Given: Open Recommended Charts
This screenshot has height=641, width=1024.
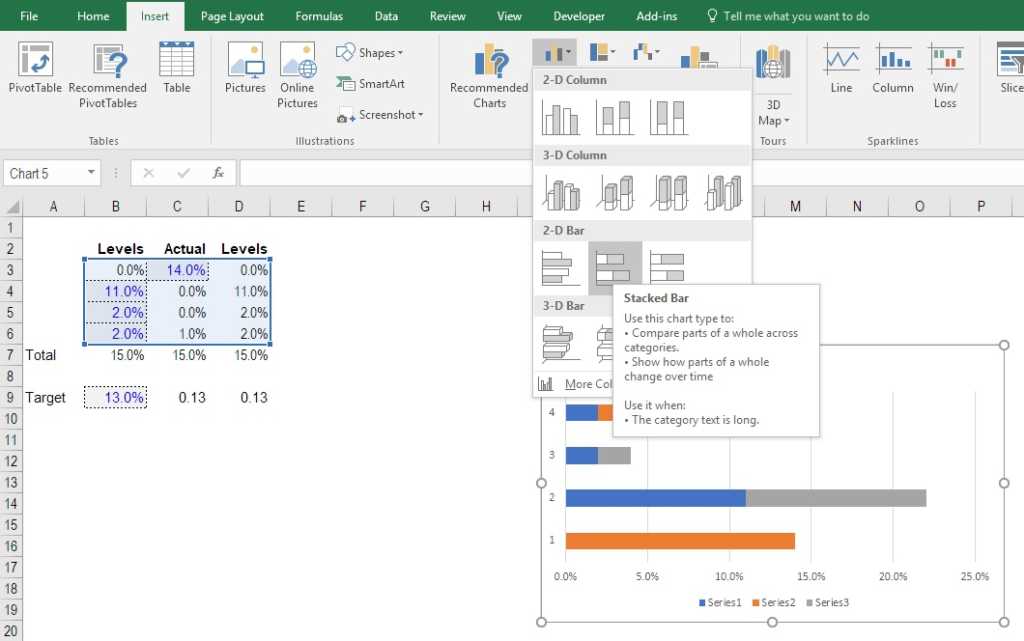Looking at the screenshot, I should 489,77.
